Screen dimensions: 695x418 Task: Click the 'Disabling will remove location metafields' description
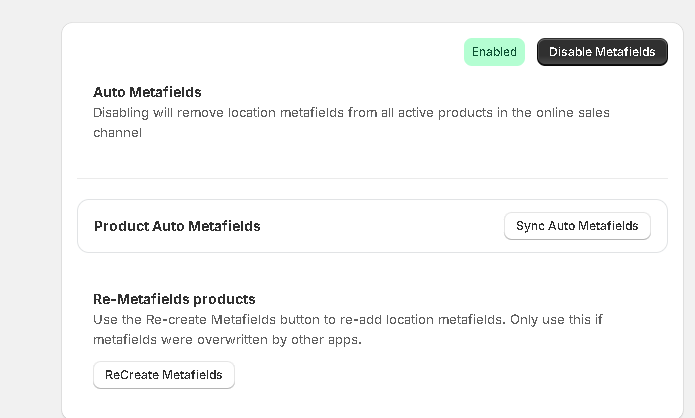(351, 122)
